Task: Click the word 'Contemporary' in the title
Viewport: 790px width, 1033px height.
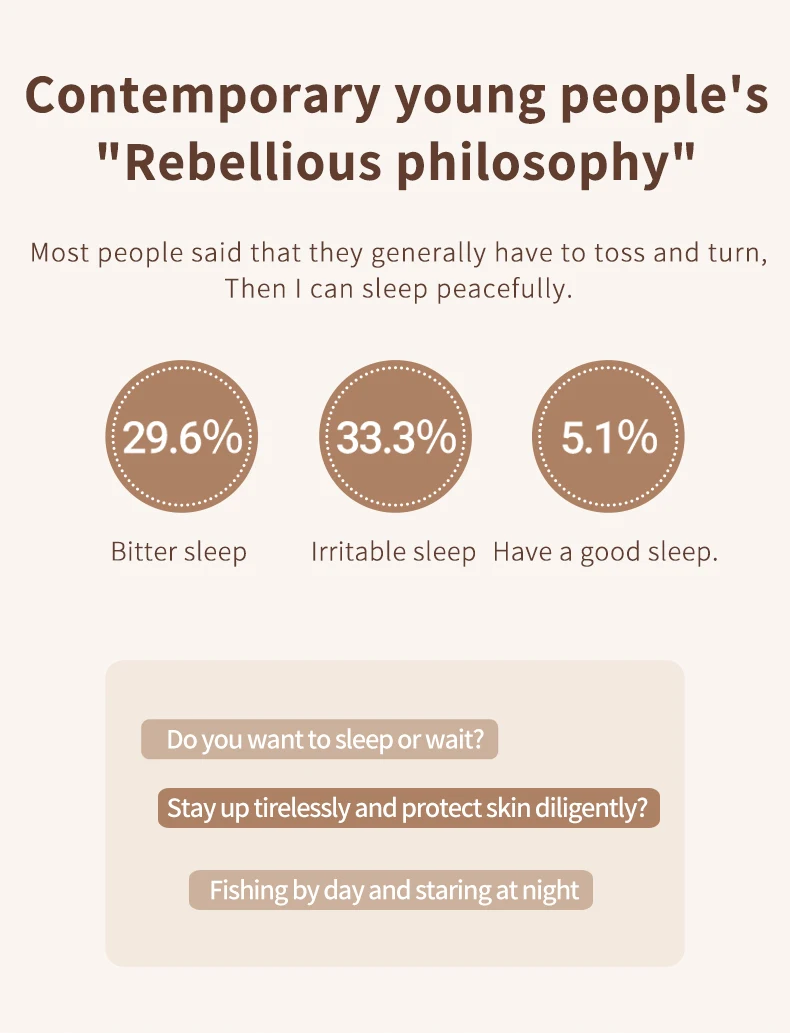Action: (x=202, y=98)
